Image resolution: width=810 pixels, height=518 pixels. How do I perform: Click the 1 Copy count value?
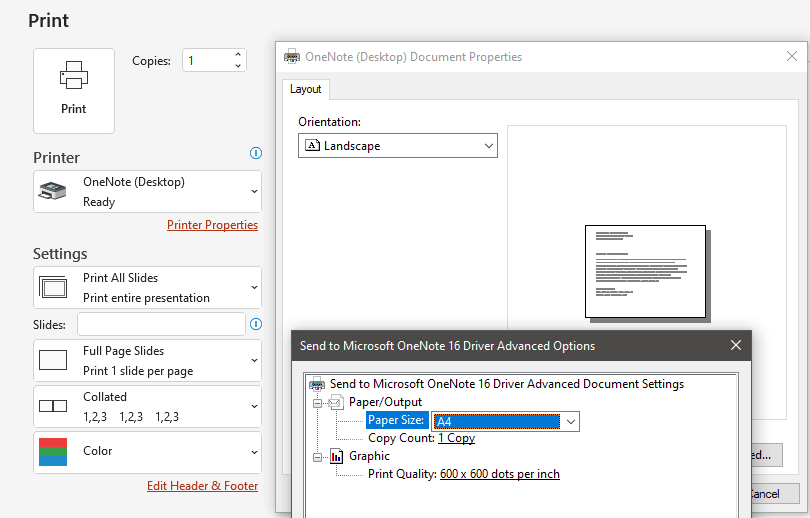click(457, 438)
